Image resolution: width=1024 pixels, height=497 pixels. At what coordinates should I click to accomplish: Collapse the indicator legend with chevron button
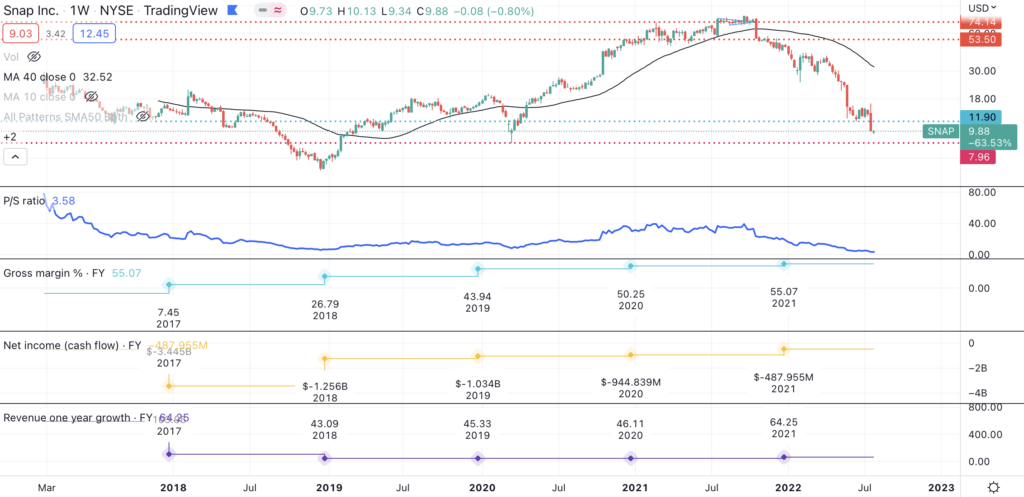point(15,157)
